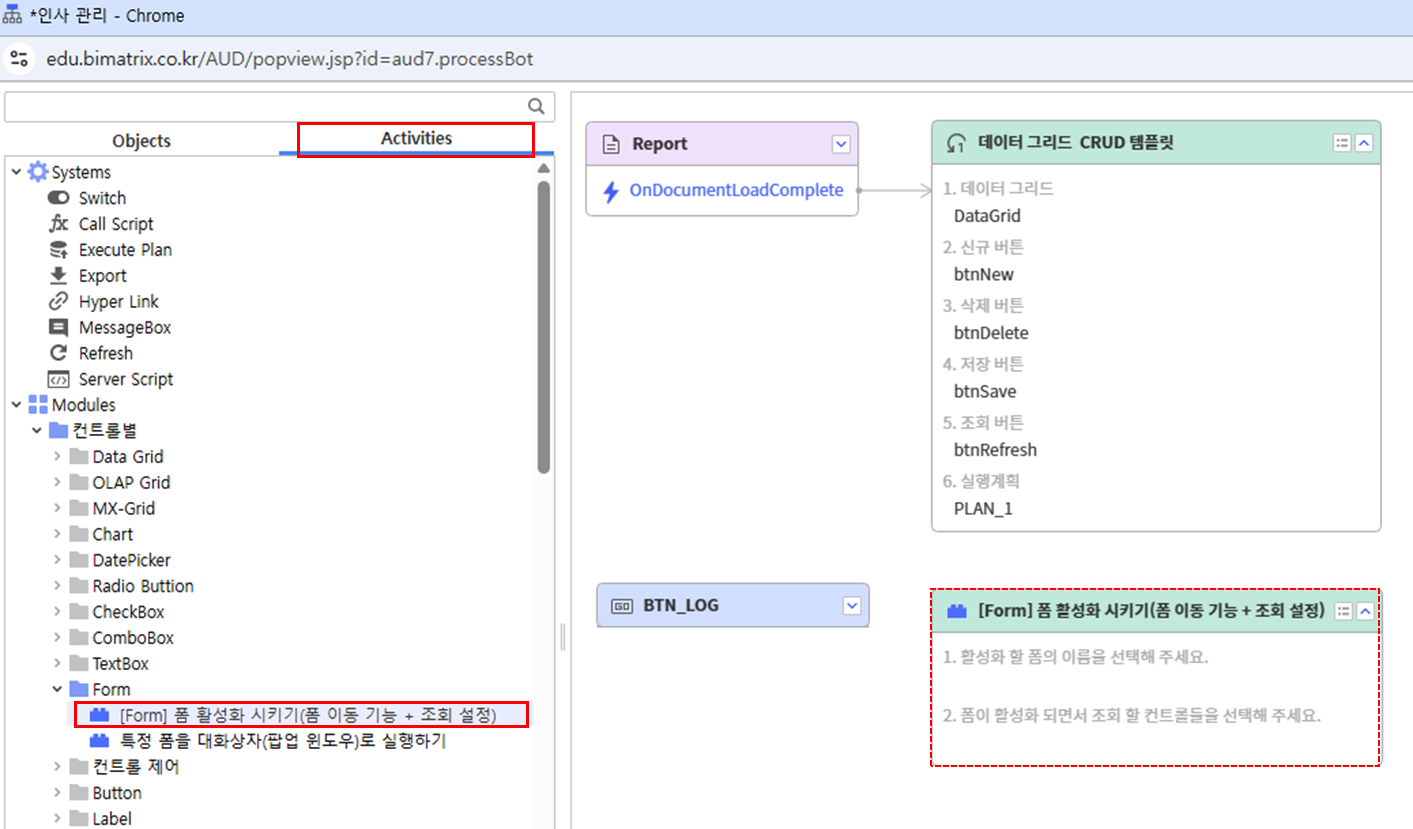Screen dimensions: 1413x829
Task: Click in the activity search input field
Action: 265,107
